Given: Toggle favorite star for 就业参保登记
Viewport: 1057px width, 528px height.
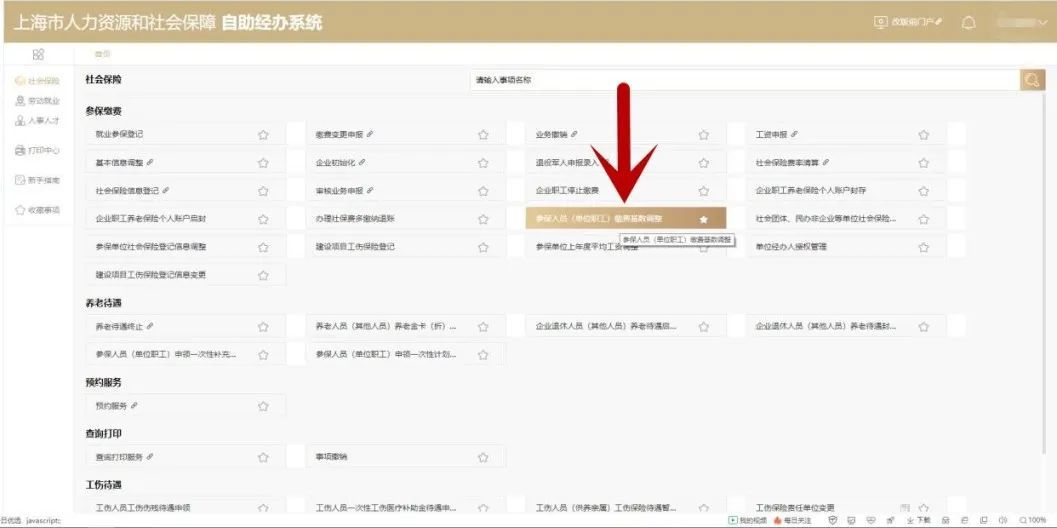Looking at the screenshot, I should point(263,134).
